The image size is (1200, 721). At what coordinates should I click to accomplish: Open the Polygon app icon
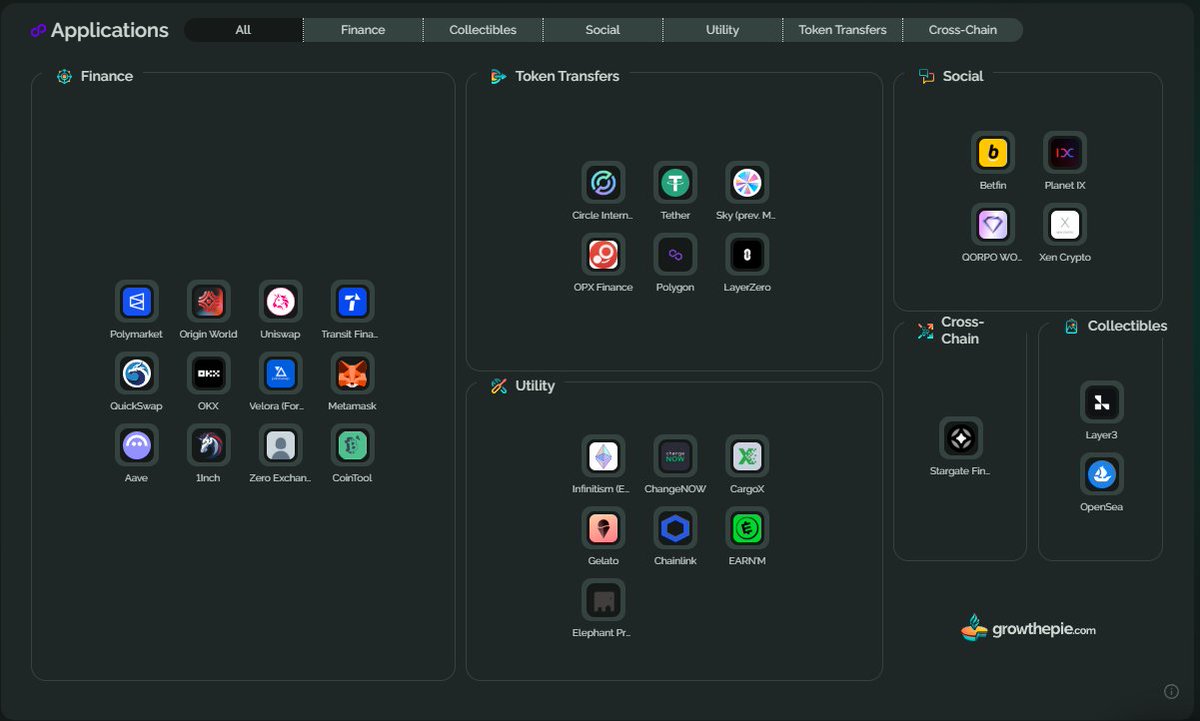point(676,254)
